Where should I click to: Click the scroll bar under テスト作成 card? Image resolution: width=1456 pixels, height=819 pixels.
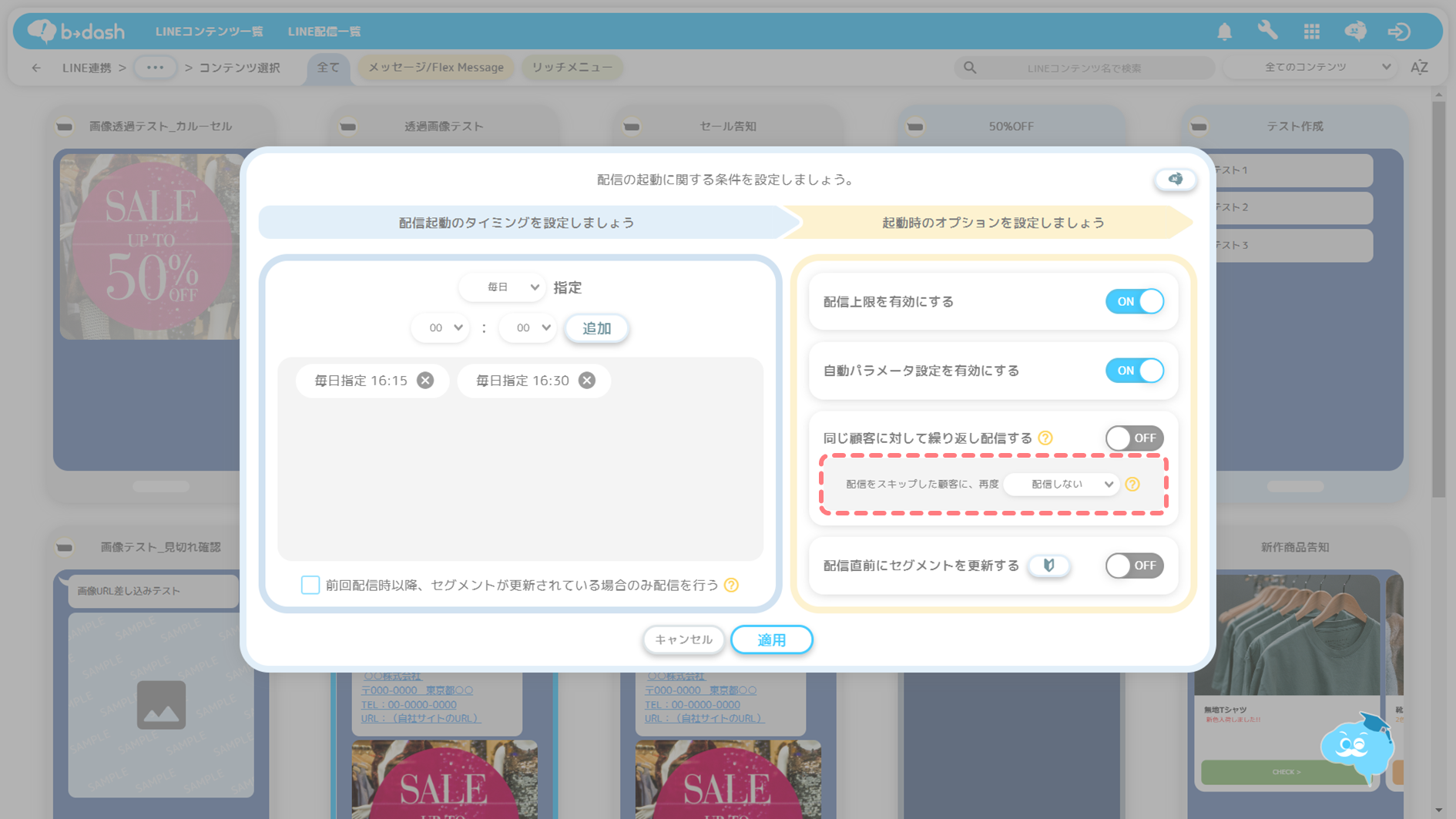coord(1295,487)
